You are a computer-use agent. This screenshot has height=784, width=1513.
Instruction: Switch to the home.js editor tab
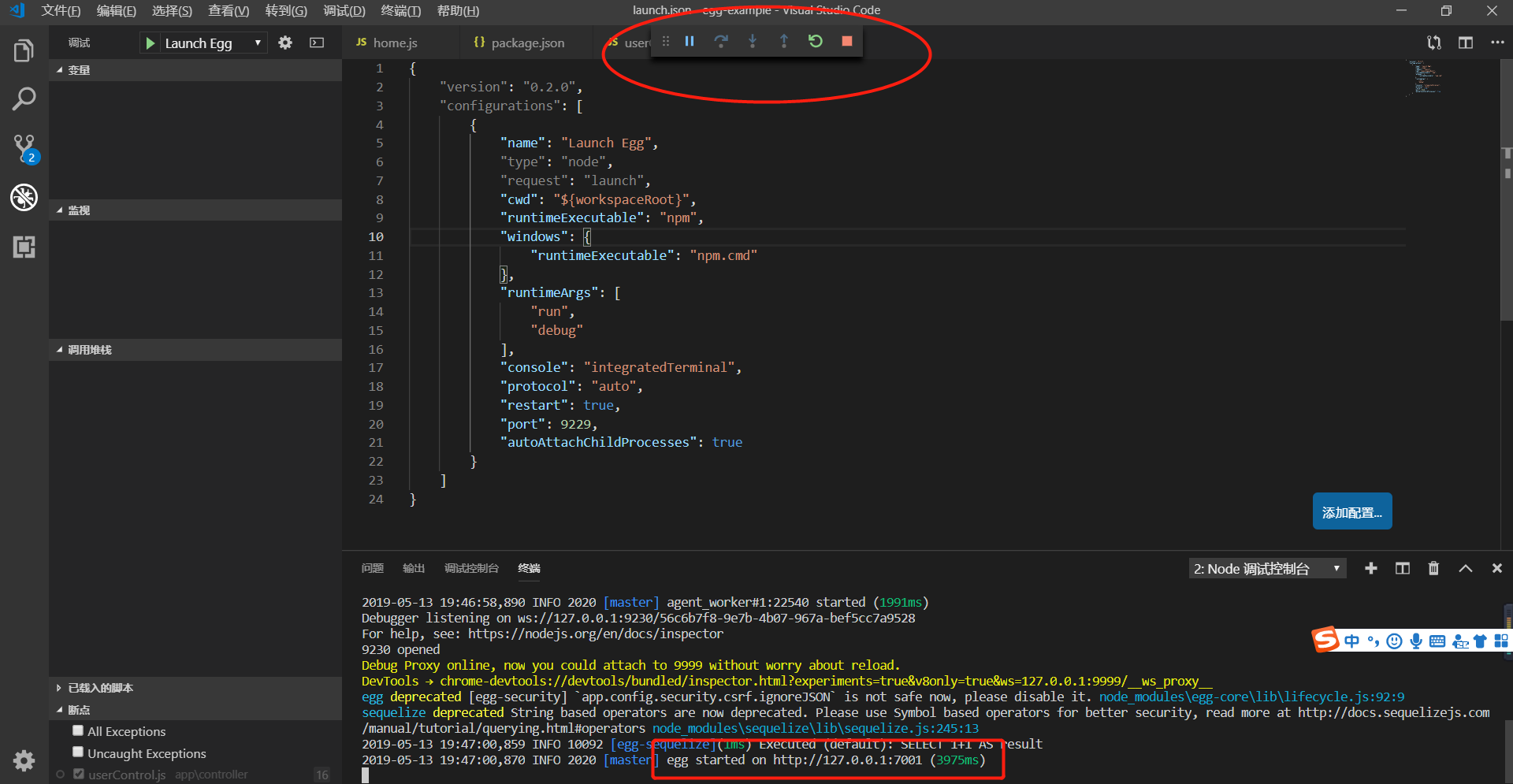click(x=394, y=43)
